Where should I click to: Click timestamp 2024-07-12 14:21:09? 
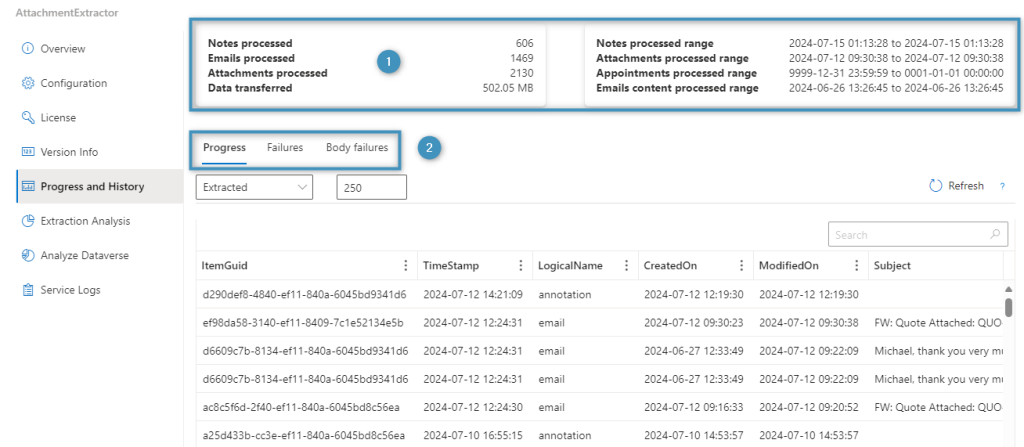click(473, 295)
